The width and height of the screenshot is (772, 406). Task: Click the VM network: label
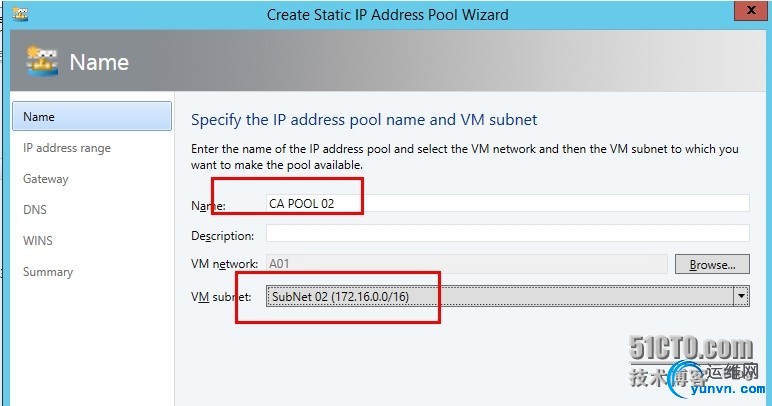tap(225, 264)
